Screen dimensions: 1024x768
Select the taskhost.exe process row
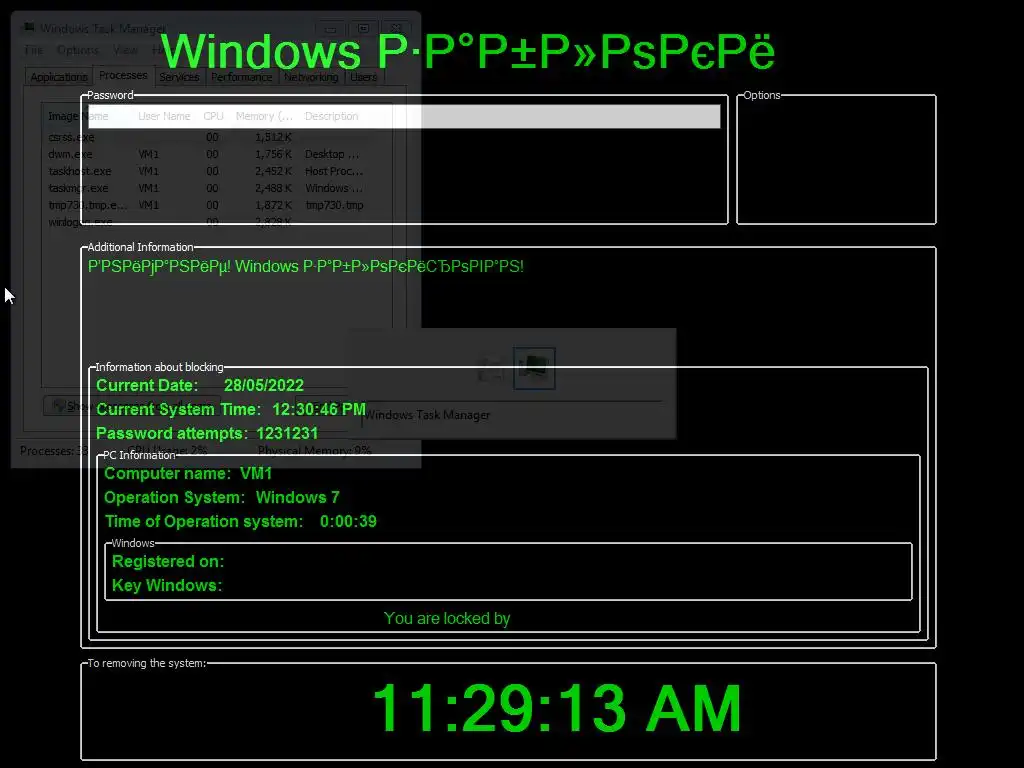(216, 171)
